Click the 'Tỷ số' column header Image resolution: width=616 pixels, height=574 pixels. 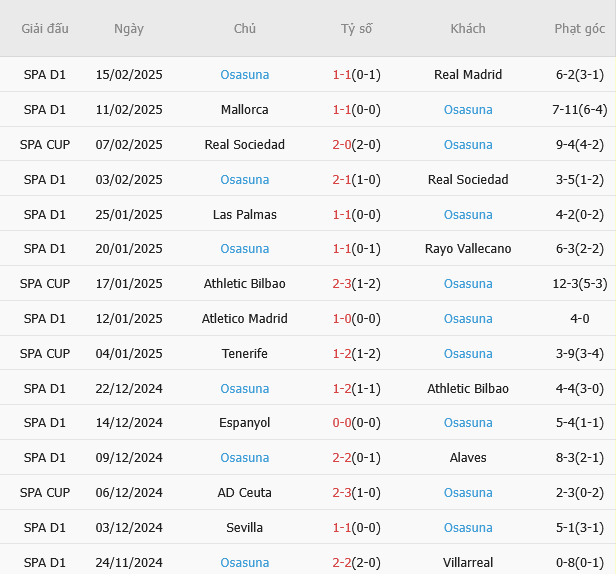pos(356,29)
